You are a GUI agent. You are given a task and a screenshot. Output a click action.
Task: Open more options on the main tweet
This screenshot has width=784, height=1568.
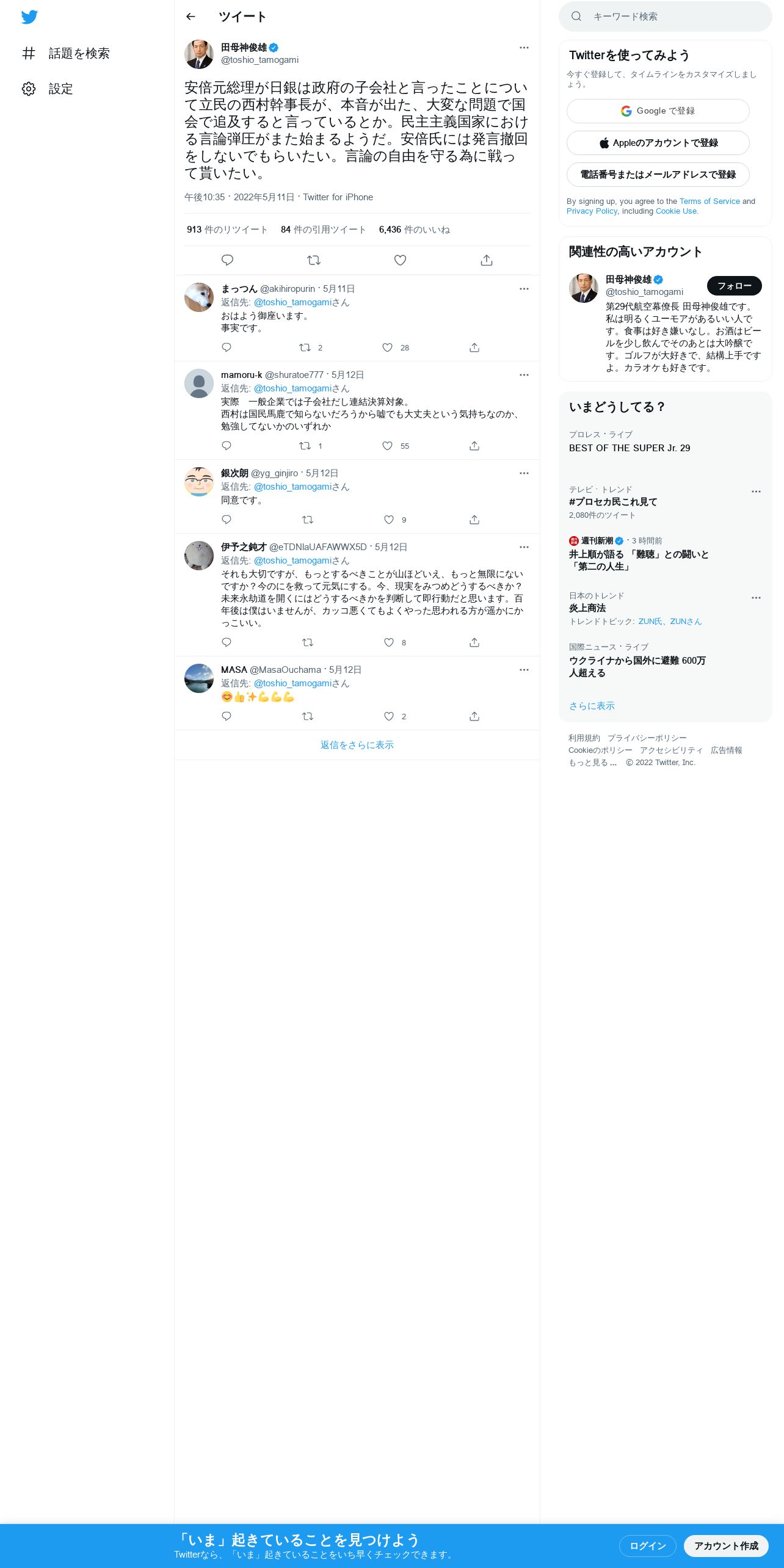(x=524, y=48)
